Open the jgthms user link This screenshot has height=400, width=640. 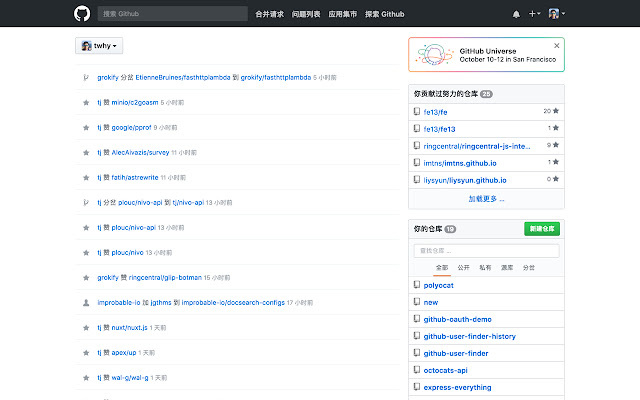[x=161, y=303]
